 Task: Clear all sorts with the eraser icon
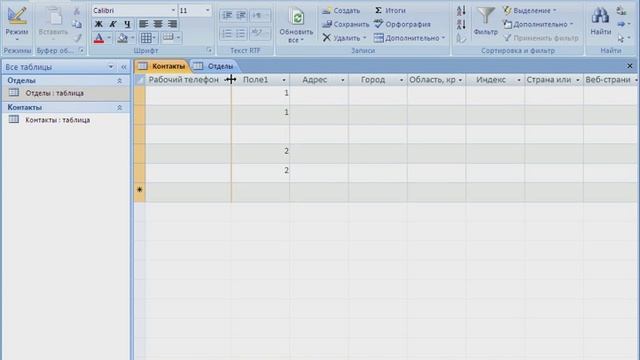tap(461, 38)
